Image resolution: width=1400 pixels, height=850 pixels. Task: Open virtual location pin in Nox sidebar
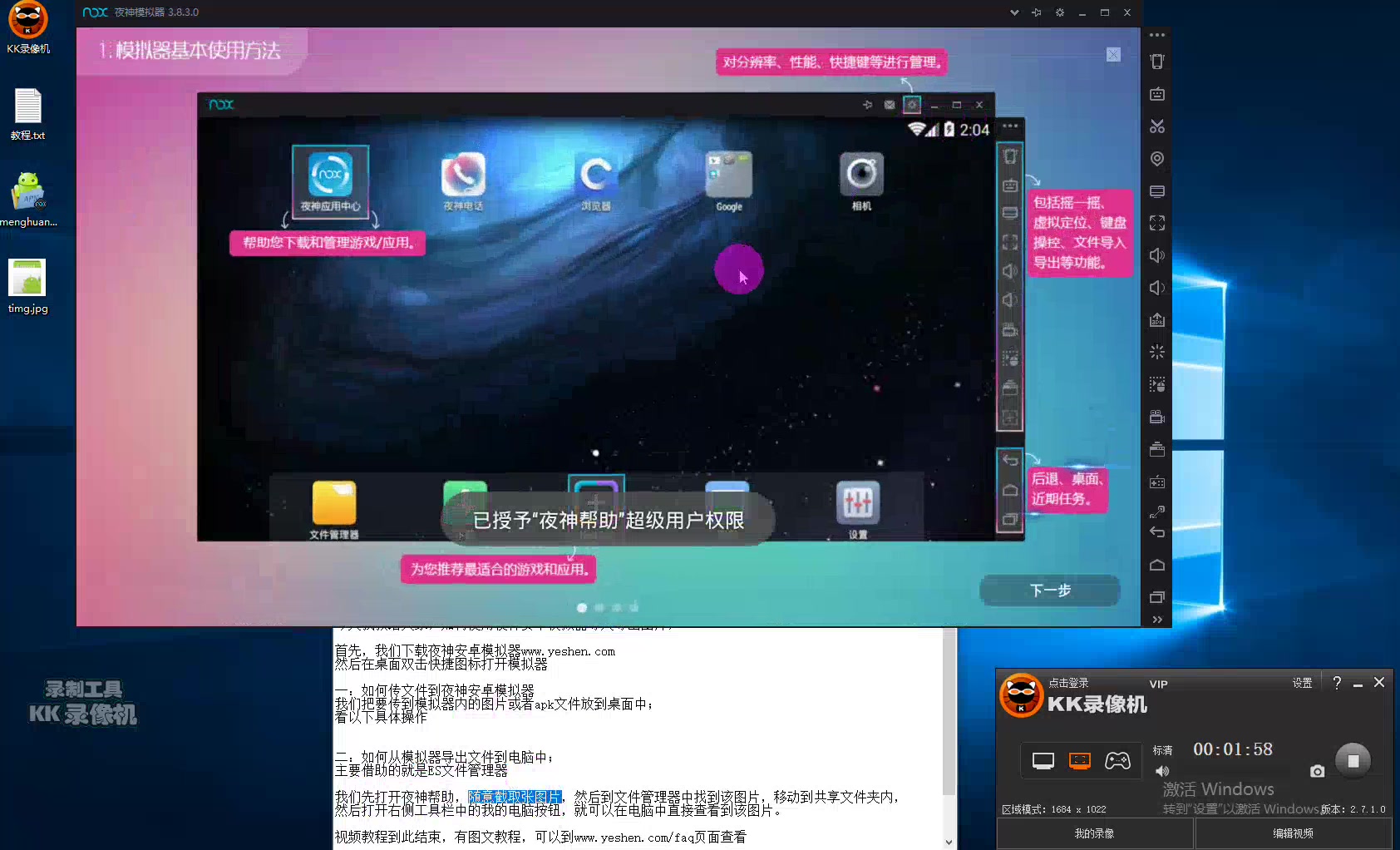click(x=1156, y=159)
